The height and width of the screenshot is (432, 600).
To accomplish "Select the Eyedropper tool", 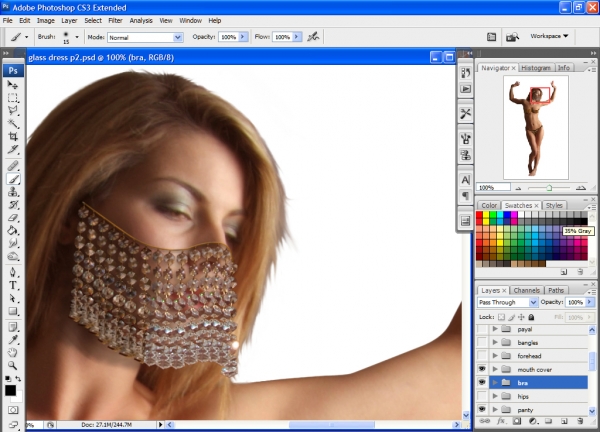I will (x=13, y=340).
